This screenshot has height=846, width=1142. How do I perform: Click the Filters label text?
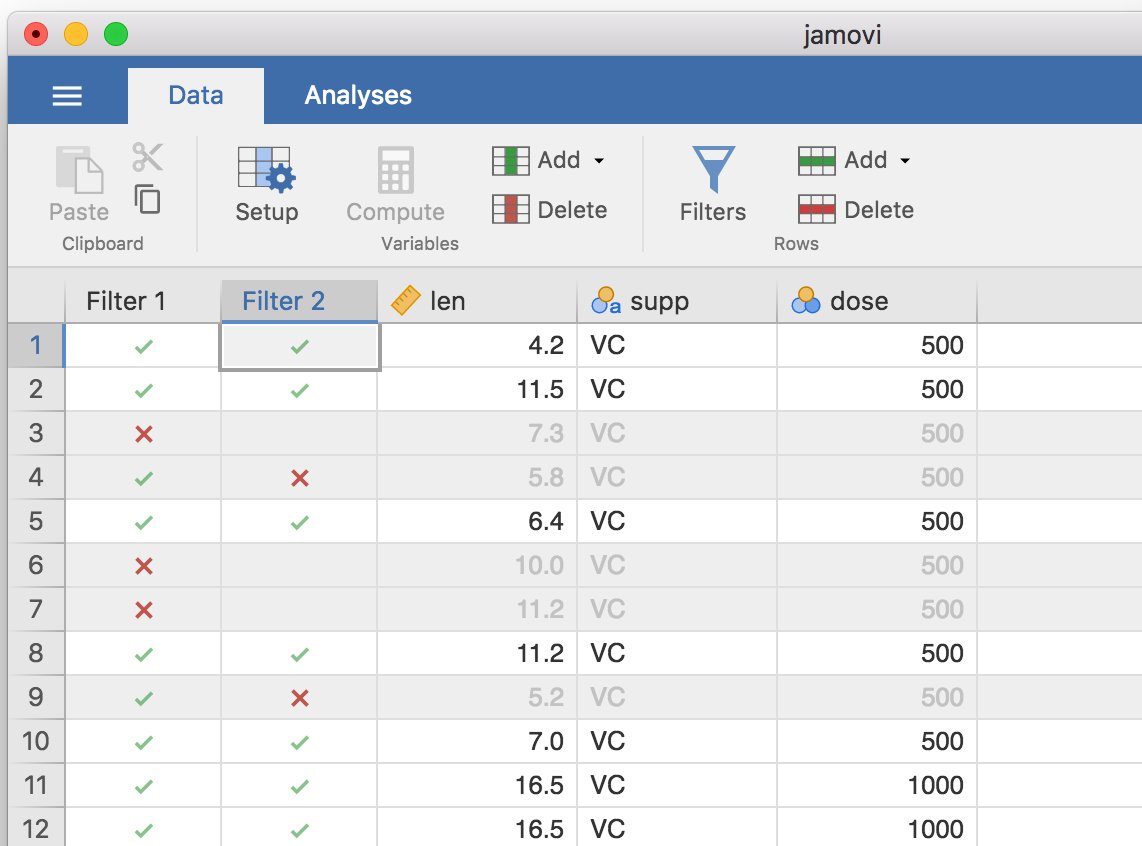713,212
